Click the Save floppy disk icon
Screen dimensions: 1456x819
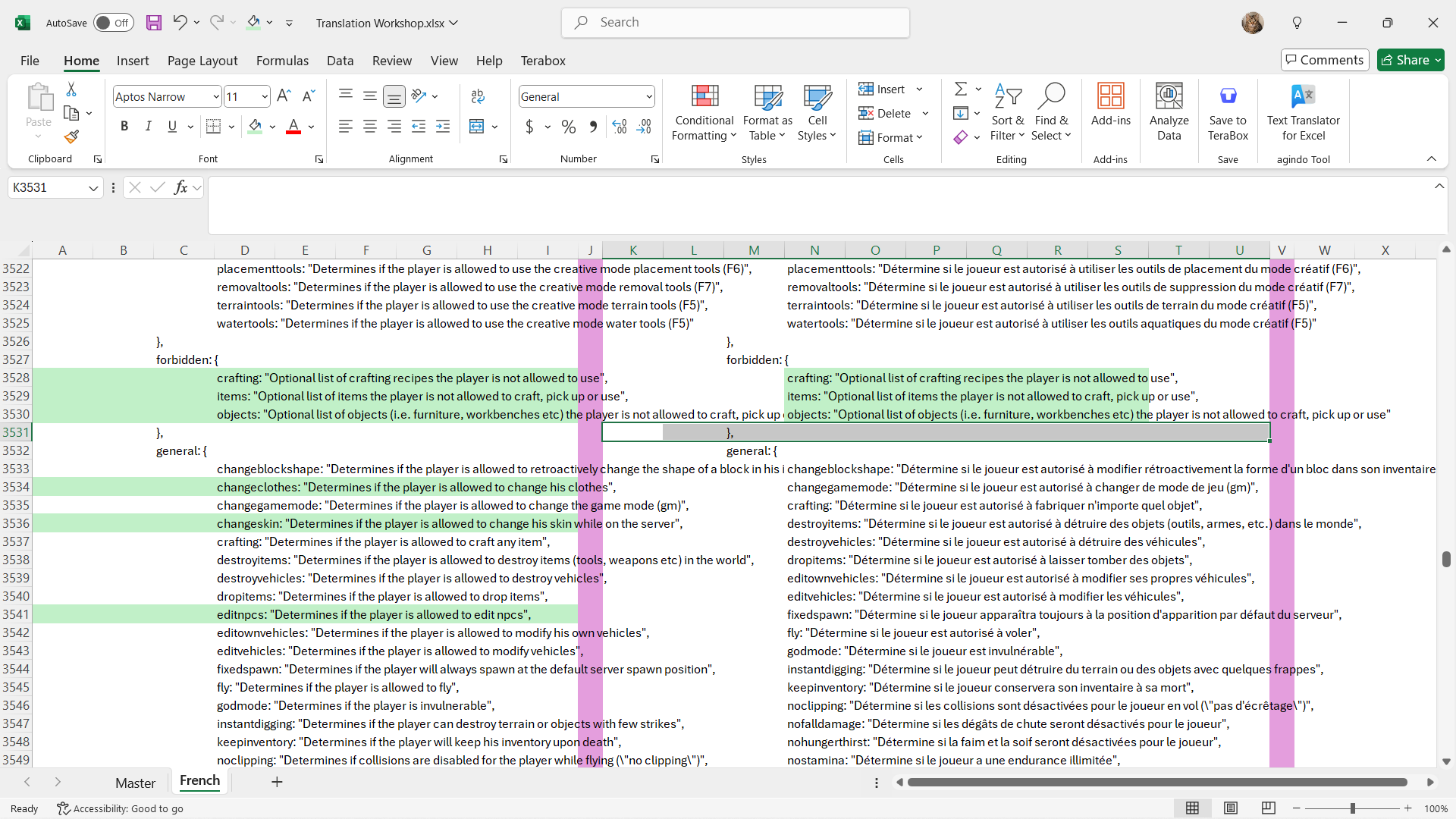[x=154, y=23]
